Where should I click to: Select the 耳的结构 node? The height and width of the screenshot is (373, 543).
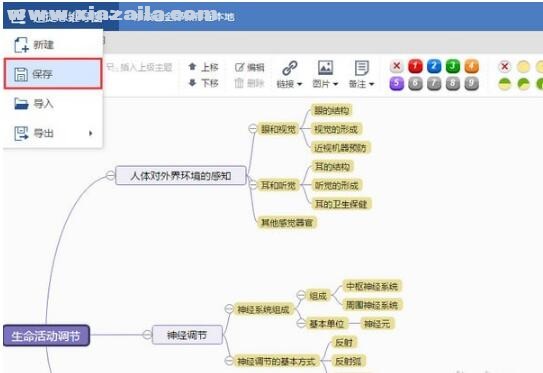point(332,167)
